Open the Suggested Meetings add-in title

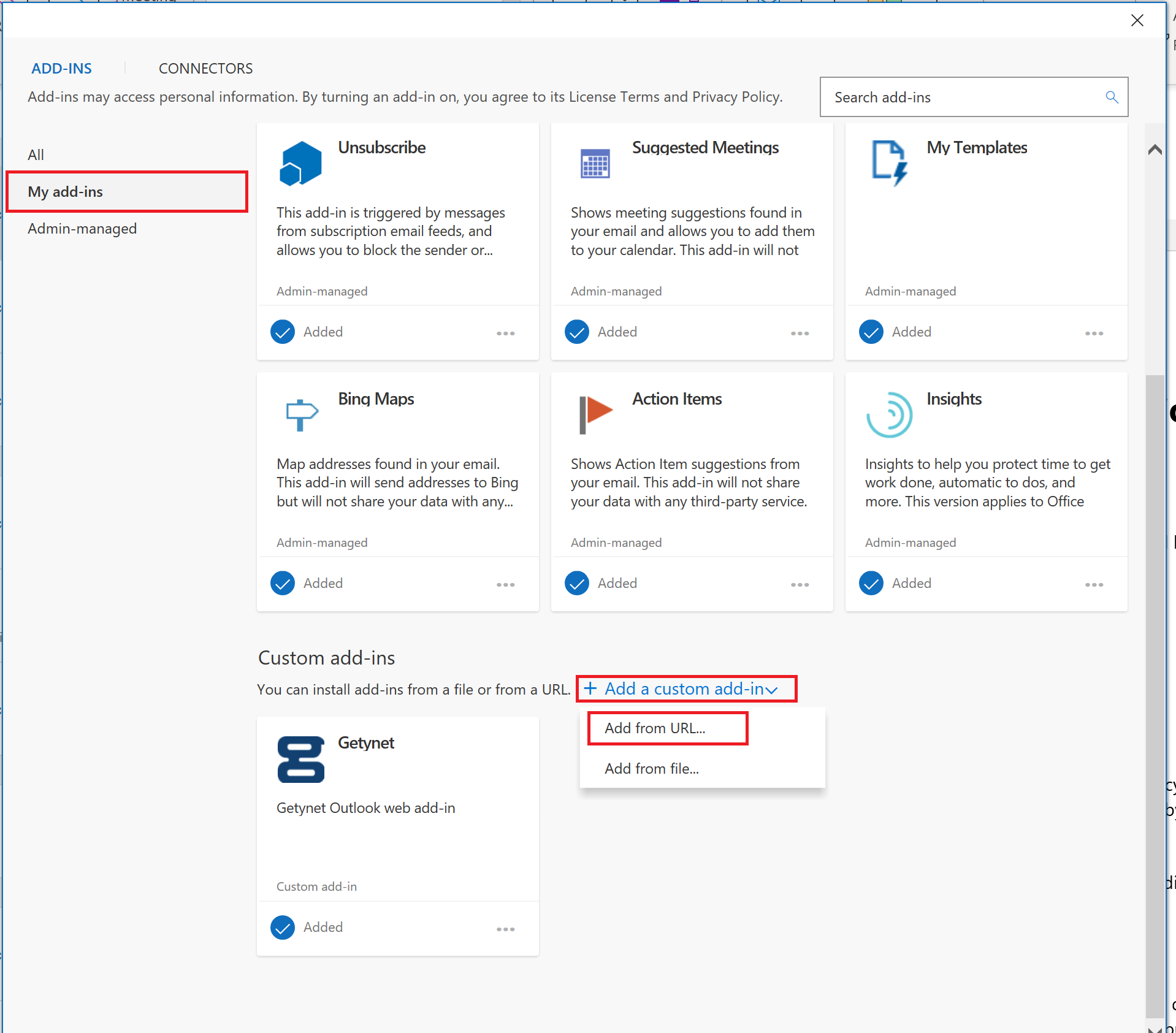(x=705, y=148)
